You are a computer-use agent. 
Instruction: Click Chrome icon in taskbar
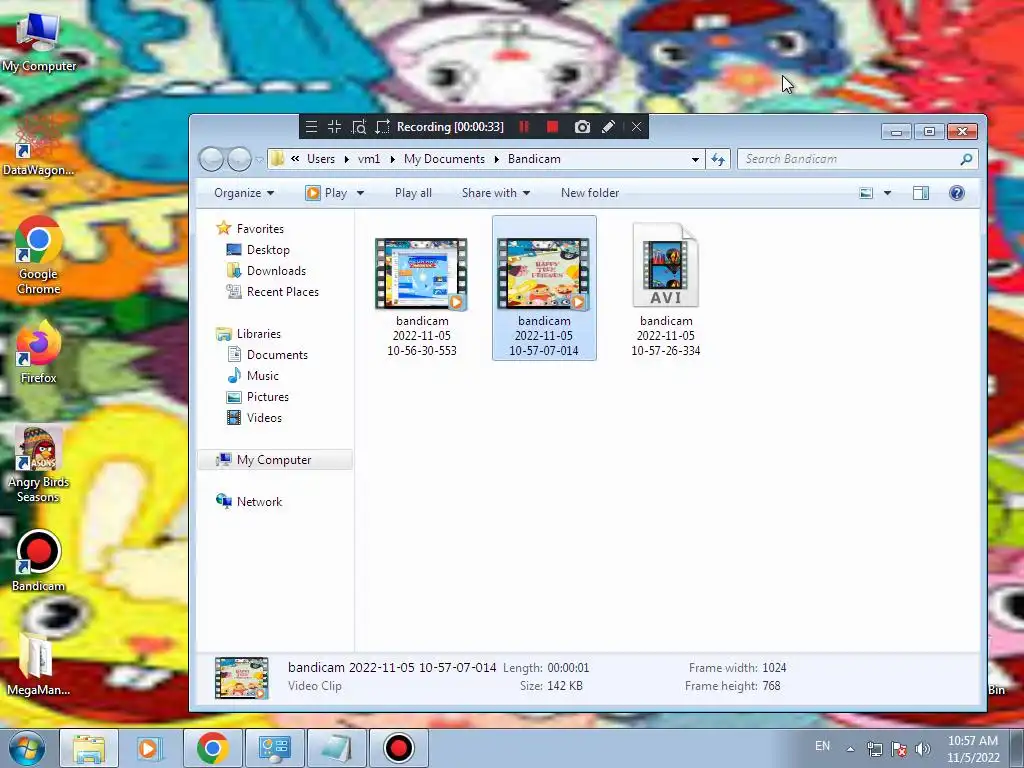click(x=212, y=748)
